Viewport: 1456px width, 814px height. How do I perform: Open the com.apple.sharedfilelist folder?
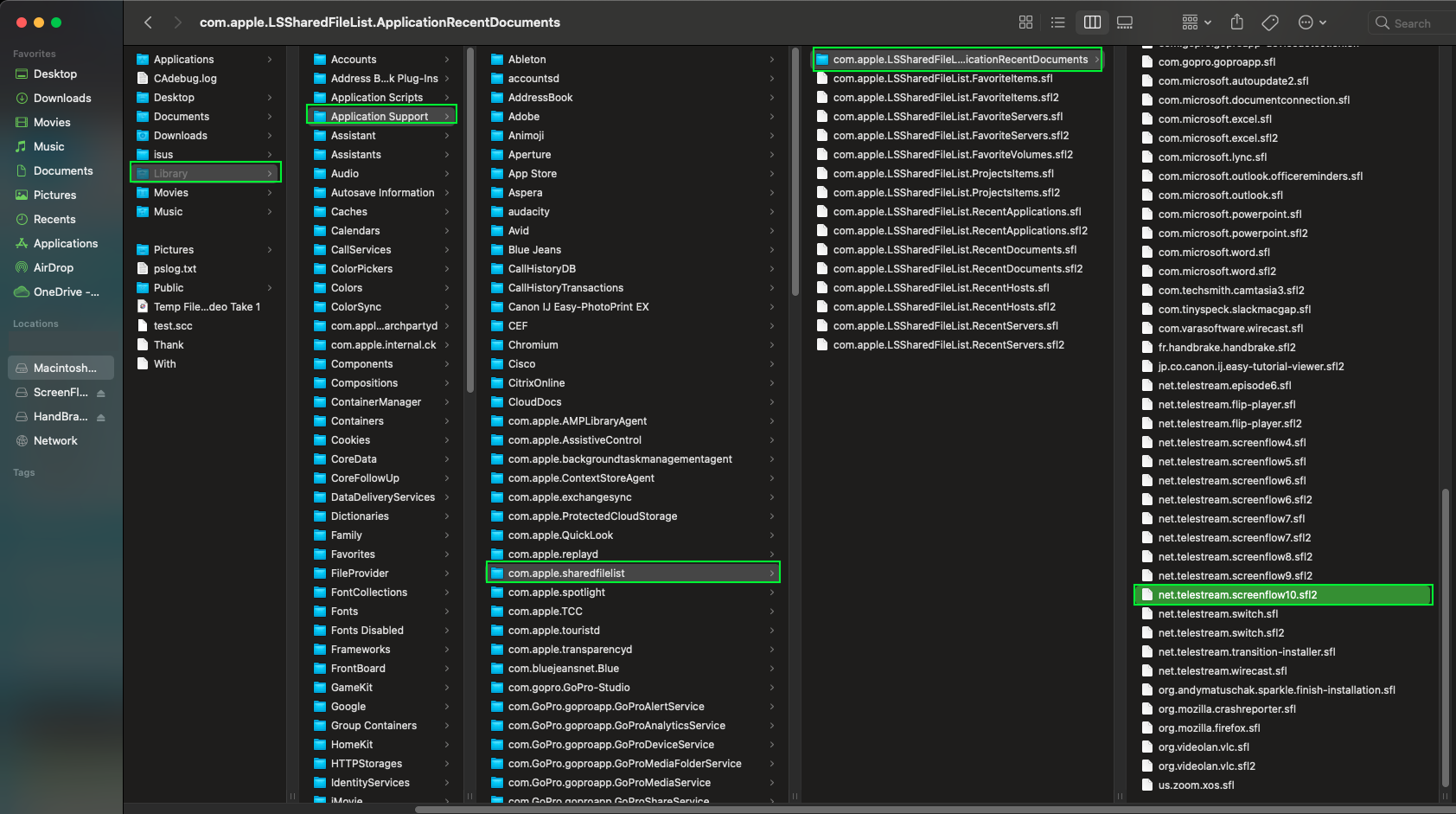(x=633, y=573)
